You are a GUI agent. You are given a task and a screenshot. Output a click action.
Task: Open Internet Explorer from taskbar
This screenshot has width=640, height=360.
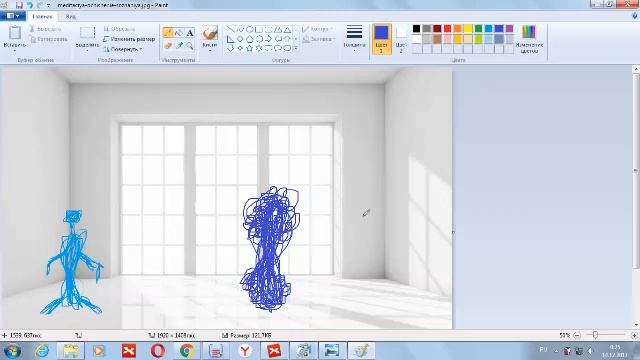pyautogui.click(x=42, y=351)
